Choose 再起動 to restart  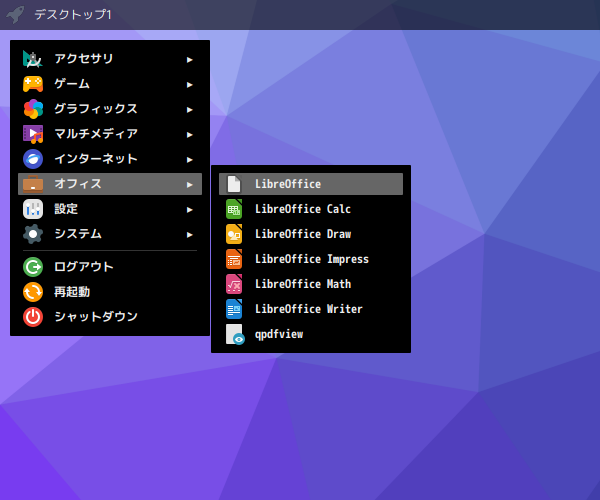click(x=110, y=292)
